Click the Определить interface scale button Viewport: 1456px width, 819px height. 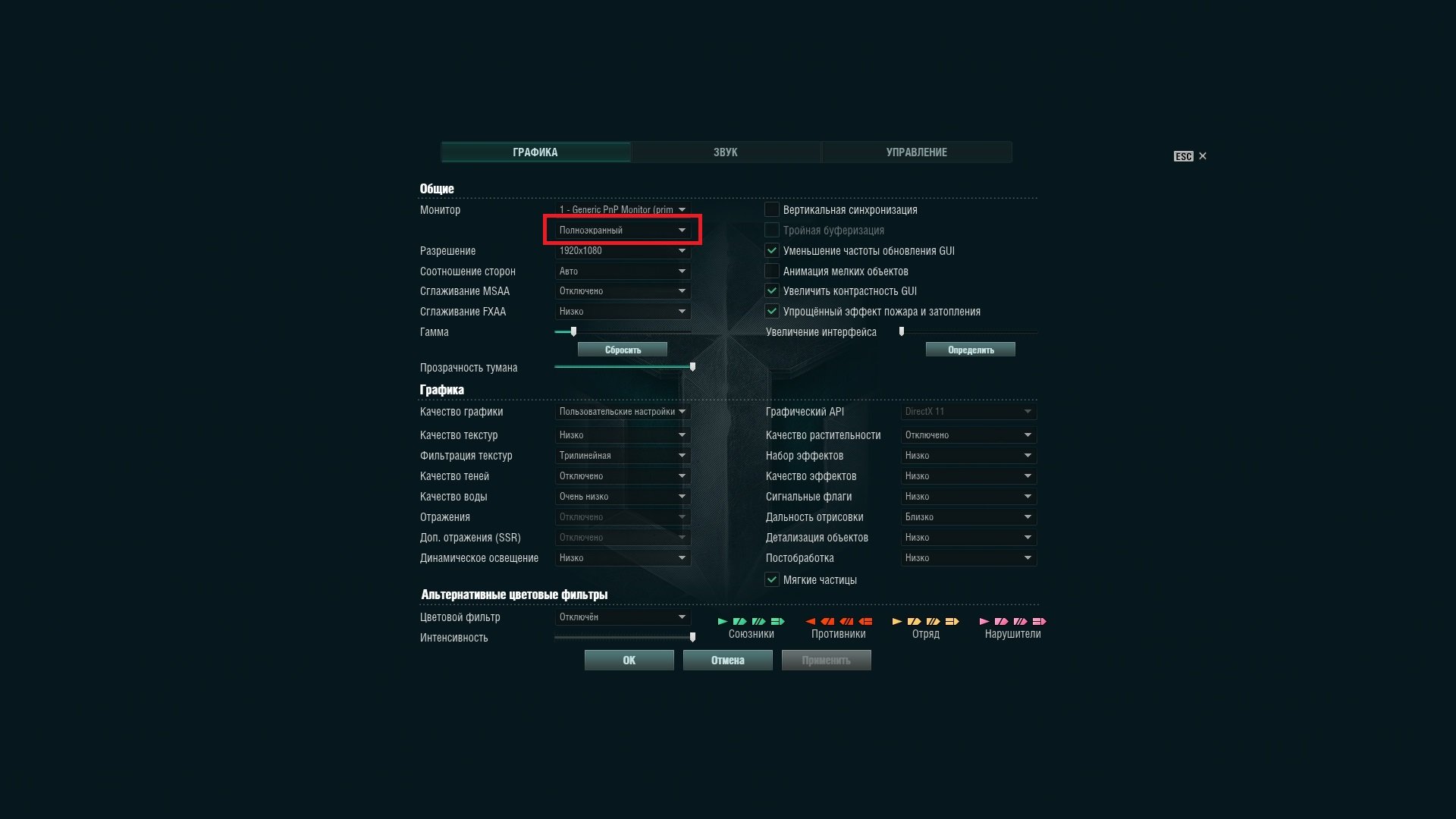971,350
